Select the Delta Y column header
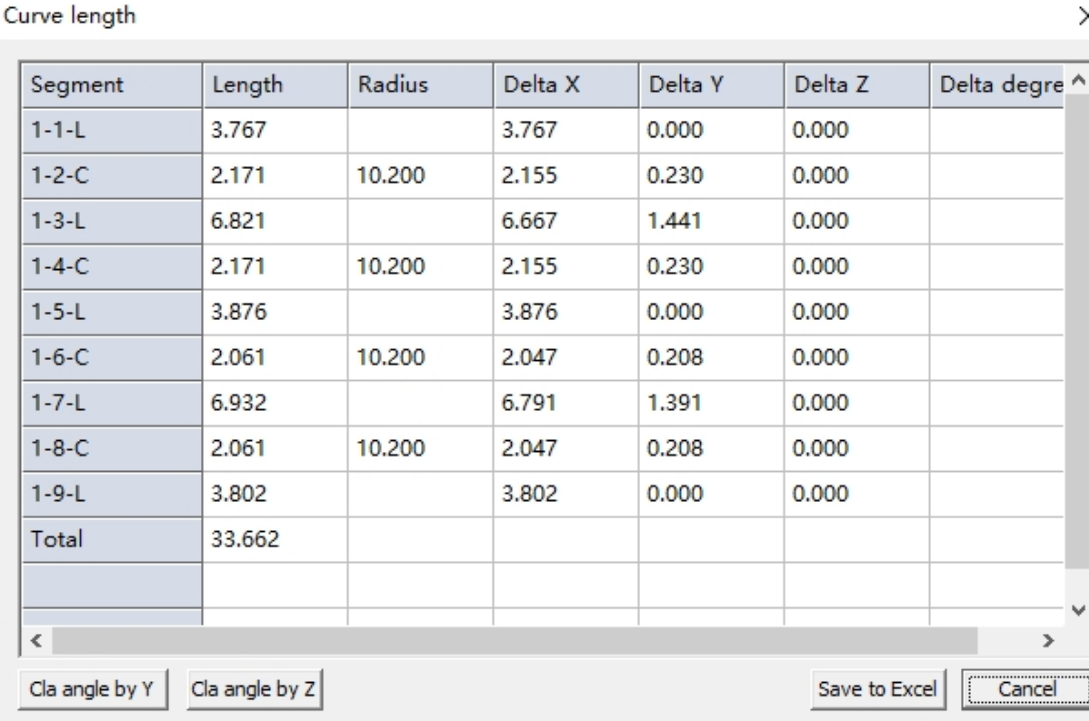 tap(710, 86)
